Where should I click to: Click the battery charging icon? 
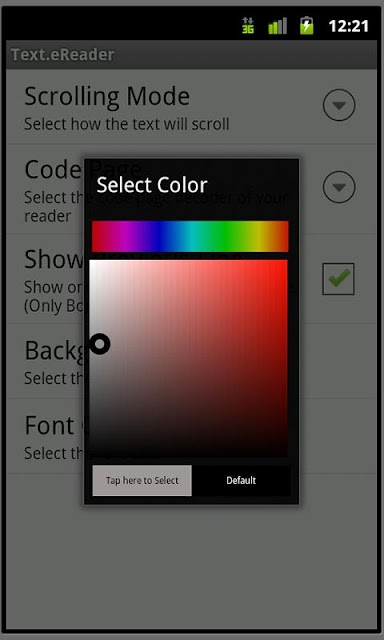pyautogui.click(x=306, y=25)
